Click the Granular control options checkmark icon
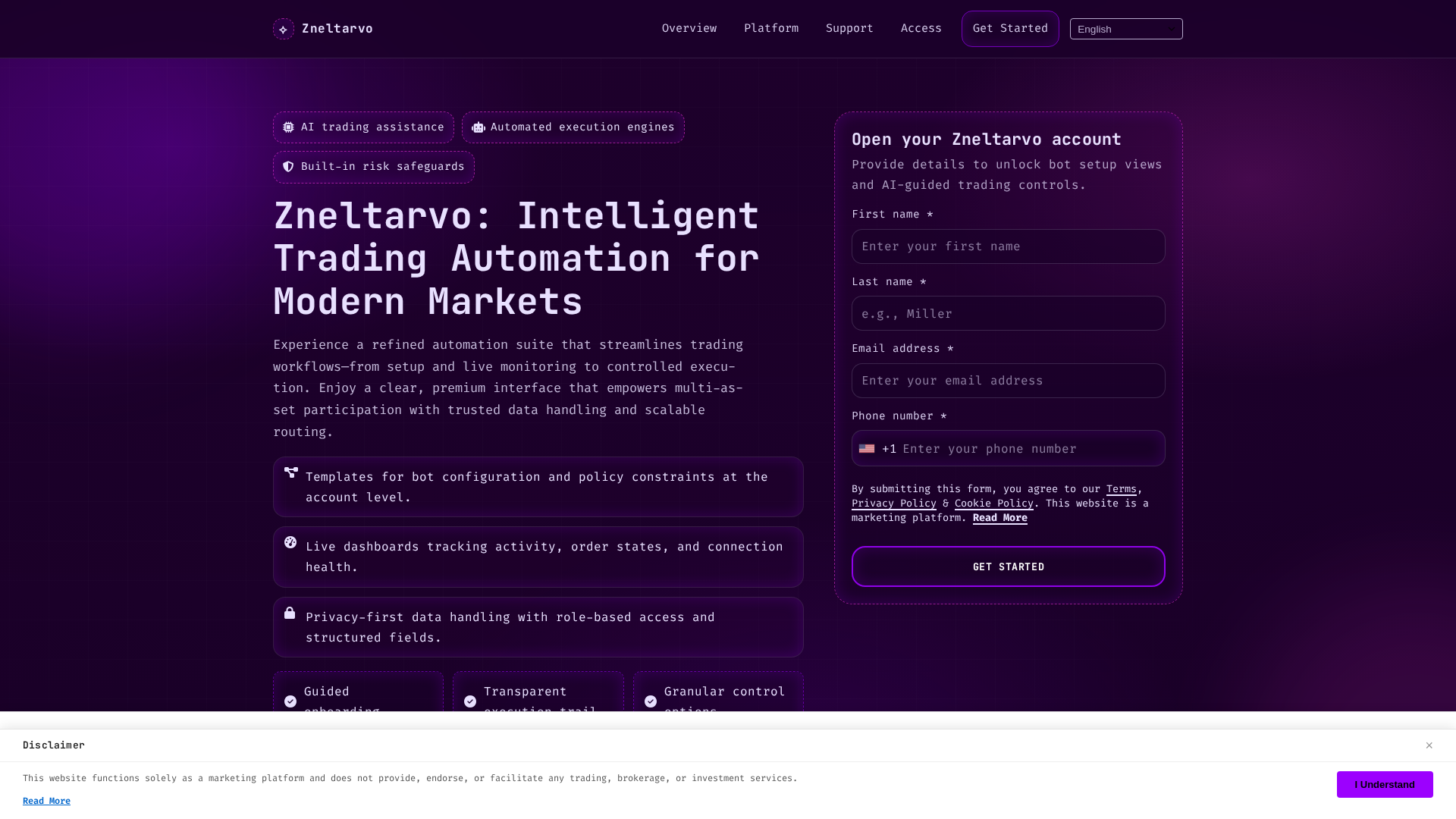1456x819 pixels. (x=651, y=701)
